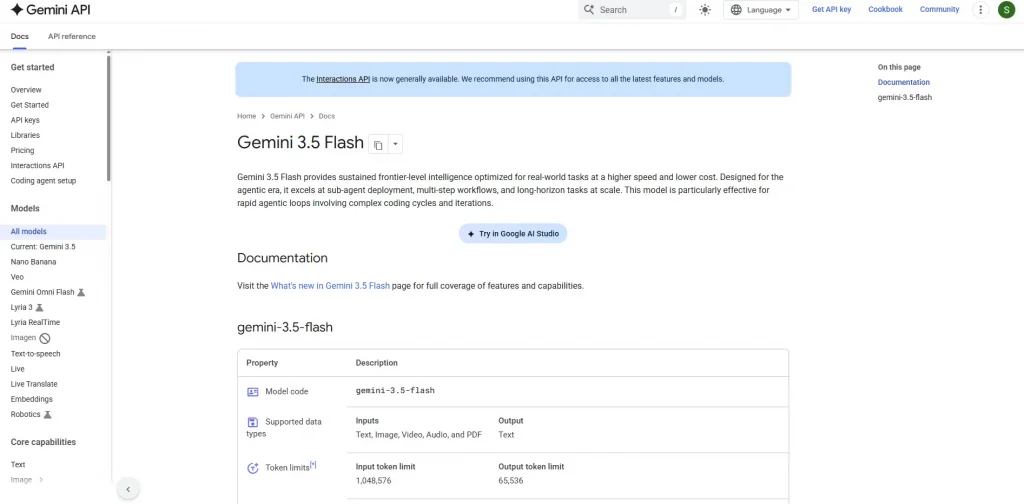Open the Language dropdown
The width and height of the screenshot is (1024, 504).
tap(760, 10)
